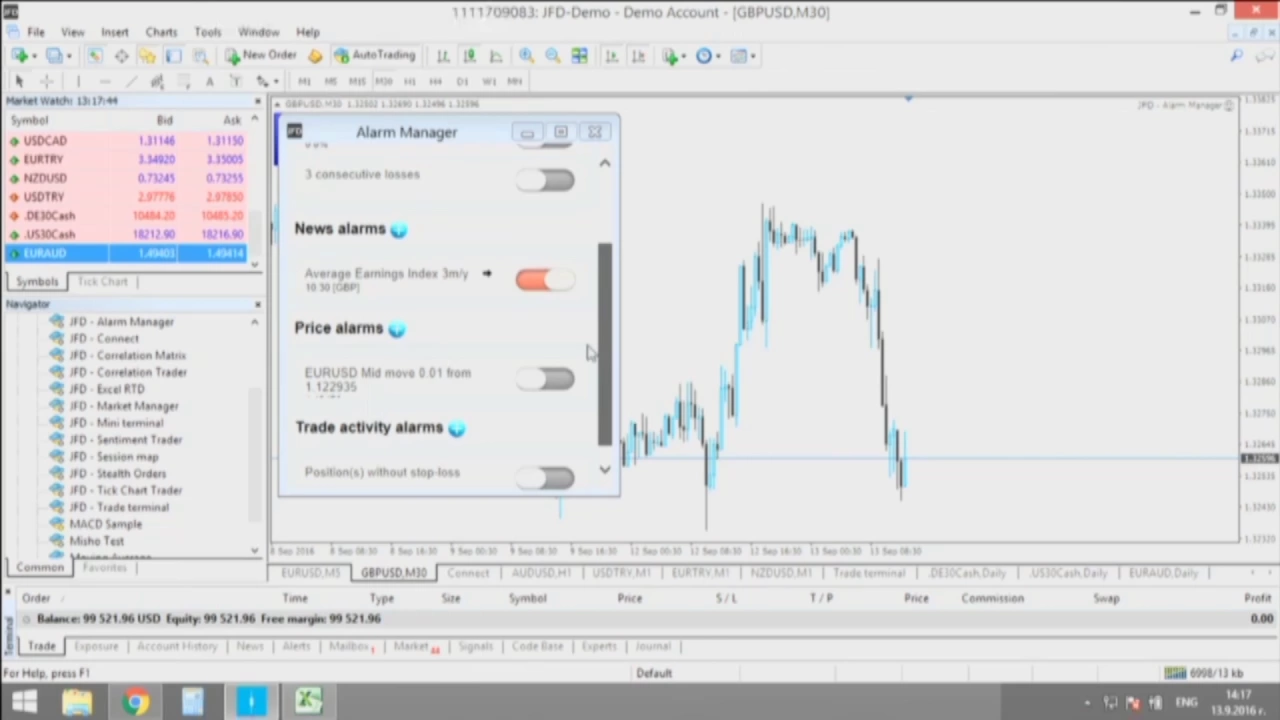The width and height of the screenshot is (1280, 720).
Task: Open File Explorer from the taskbar
Action: tap(78, 702)
